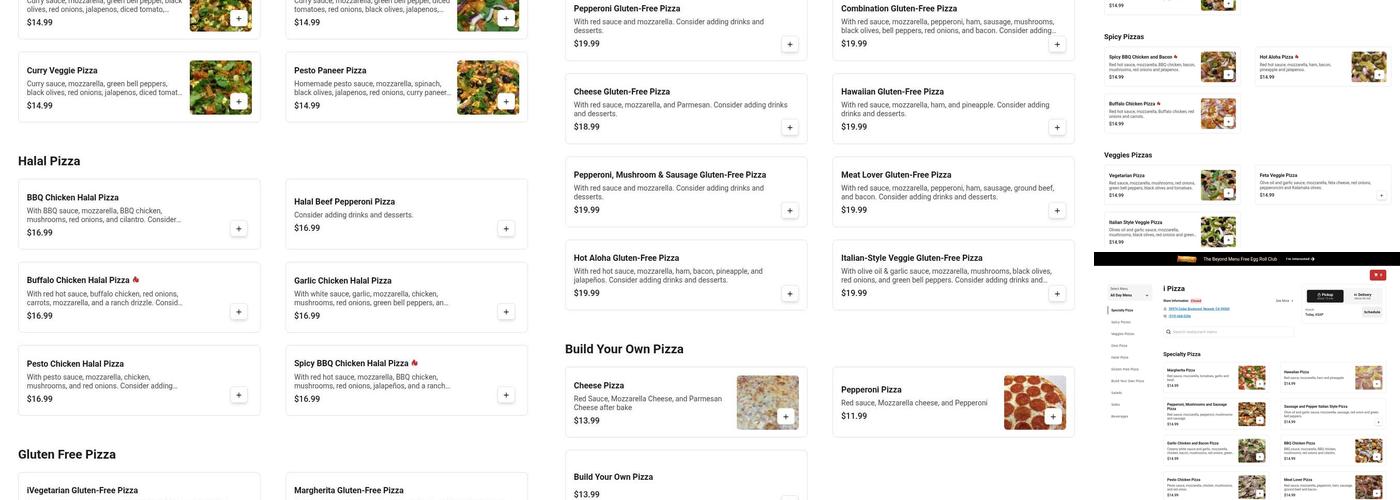
Task: Add Pepperoni Gluten-Free Pizza to order
Action: [x=789, y=44]
